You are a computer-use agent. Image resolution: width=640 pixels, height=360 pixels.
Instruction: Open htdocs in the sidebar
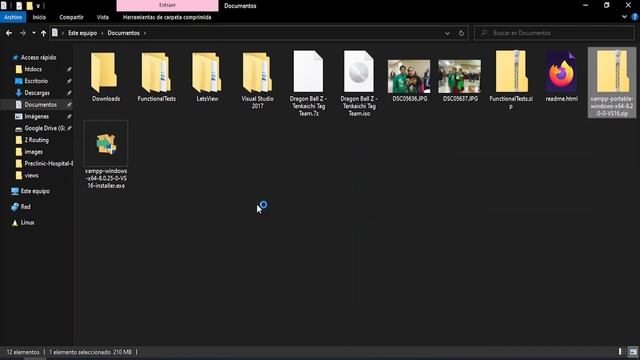tap(33, 69)
